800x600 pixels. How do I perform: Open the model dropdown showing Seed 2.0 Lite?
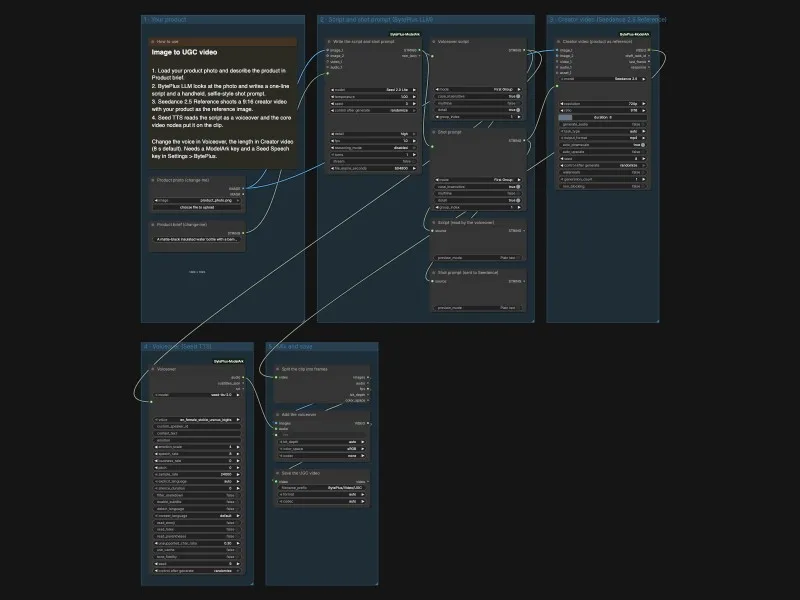pos(373,90)
